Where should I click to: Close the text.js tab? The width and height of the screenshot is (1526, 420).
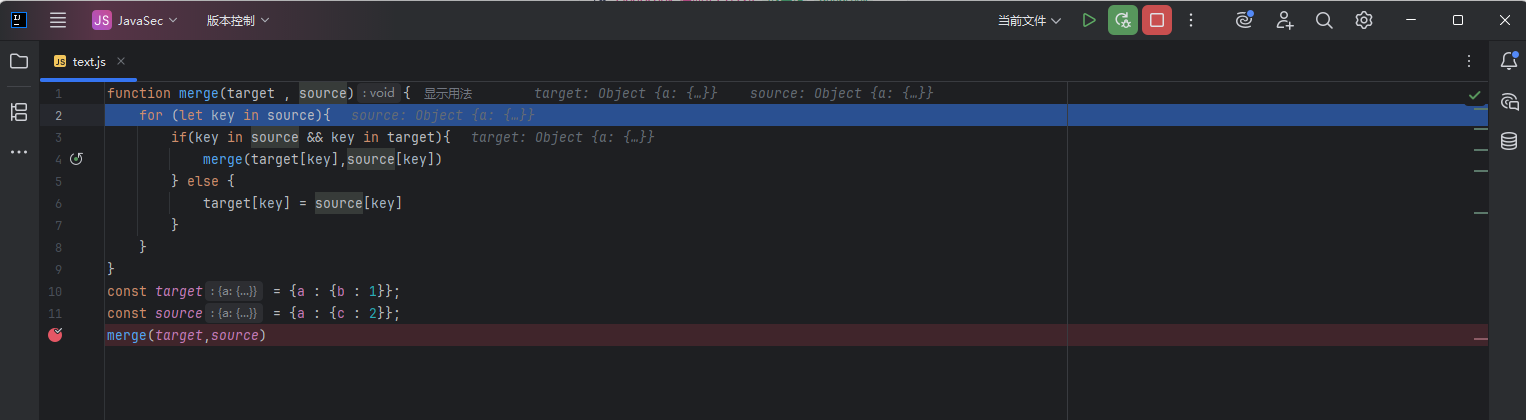(121, 61)
